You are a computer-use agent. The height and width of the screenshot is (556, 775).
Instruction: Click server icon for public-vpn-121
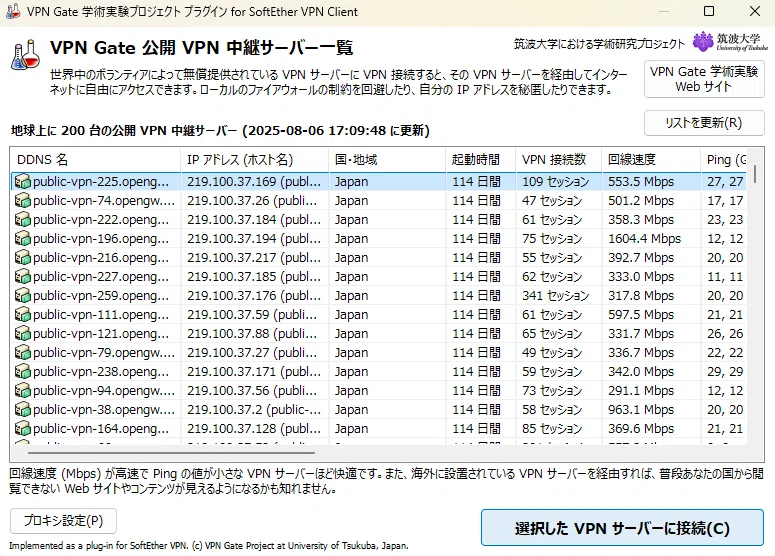point(23,334)
